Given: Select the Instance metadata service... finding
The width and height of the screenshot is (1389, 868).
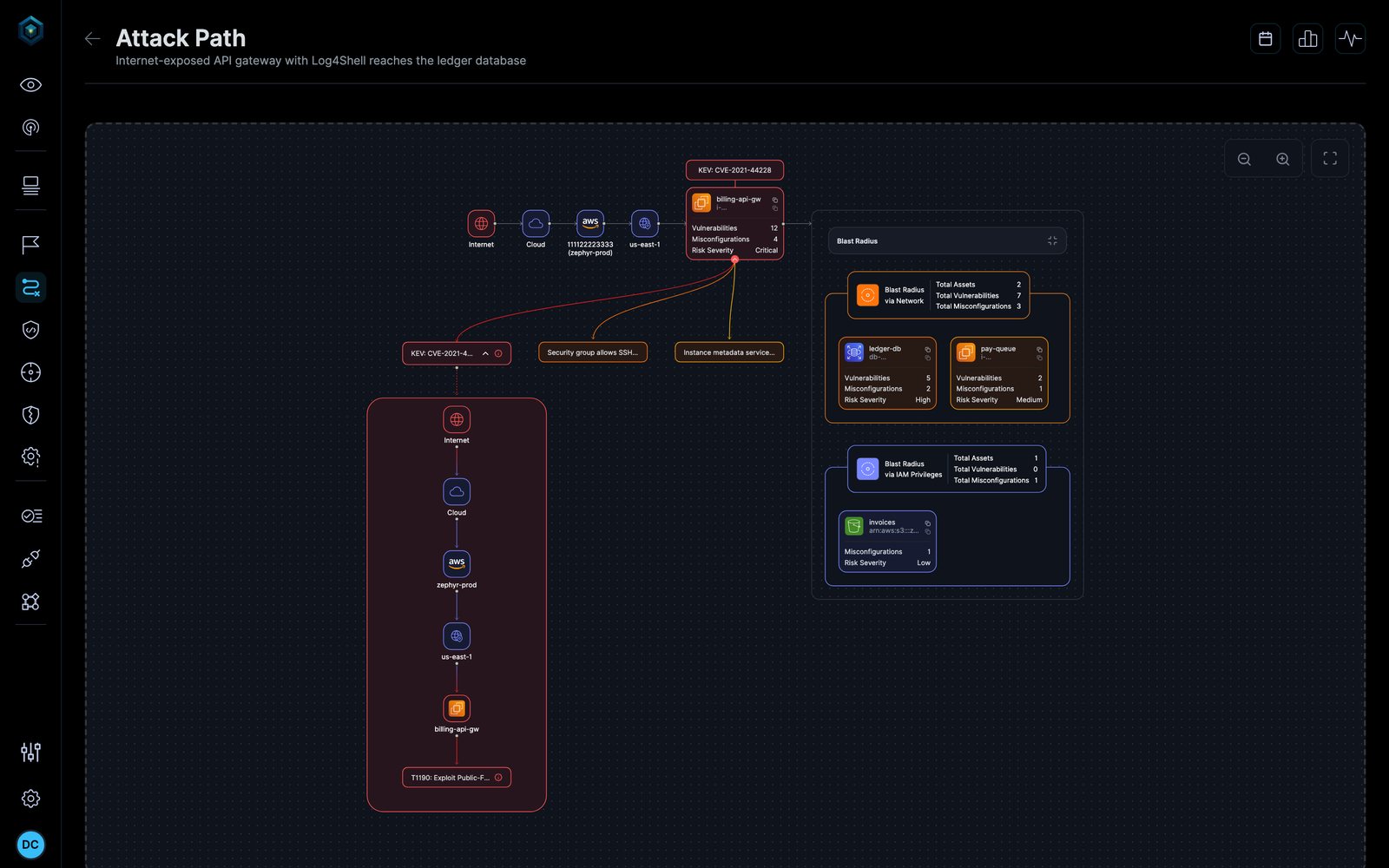Looking at the screenshot, I should (729, 352).
